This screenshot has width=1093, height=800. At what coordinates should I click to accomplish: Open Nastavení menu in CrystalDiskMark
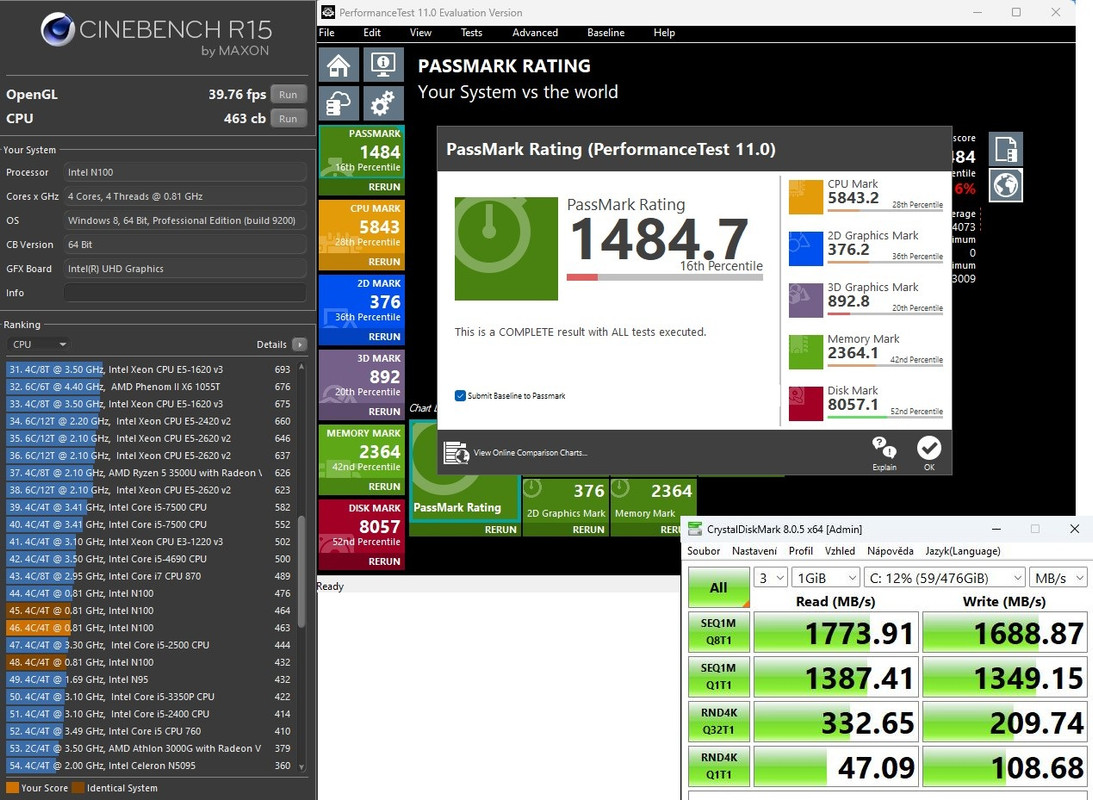click(x=754, y=551)
